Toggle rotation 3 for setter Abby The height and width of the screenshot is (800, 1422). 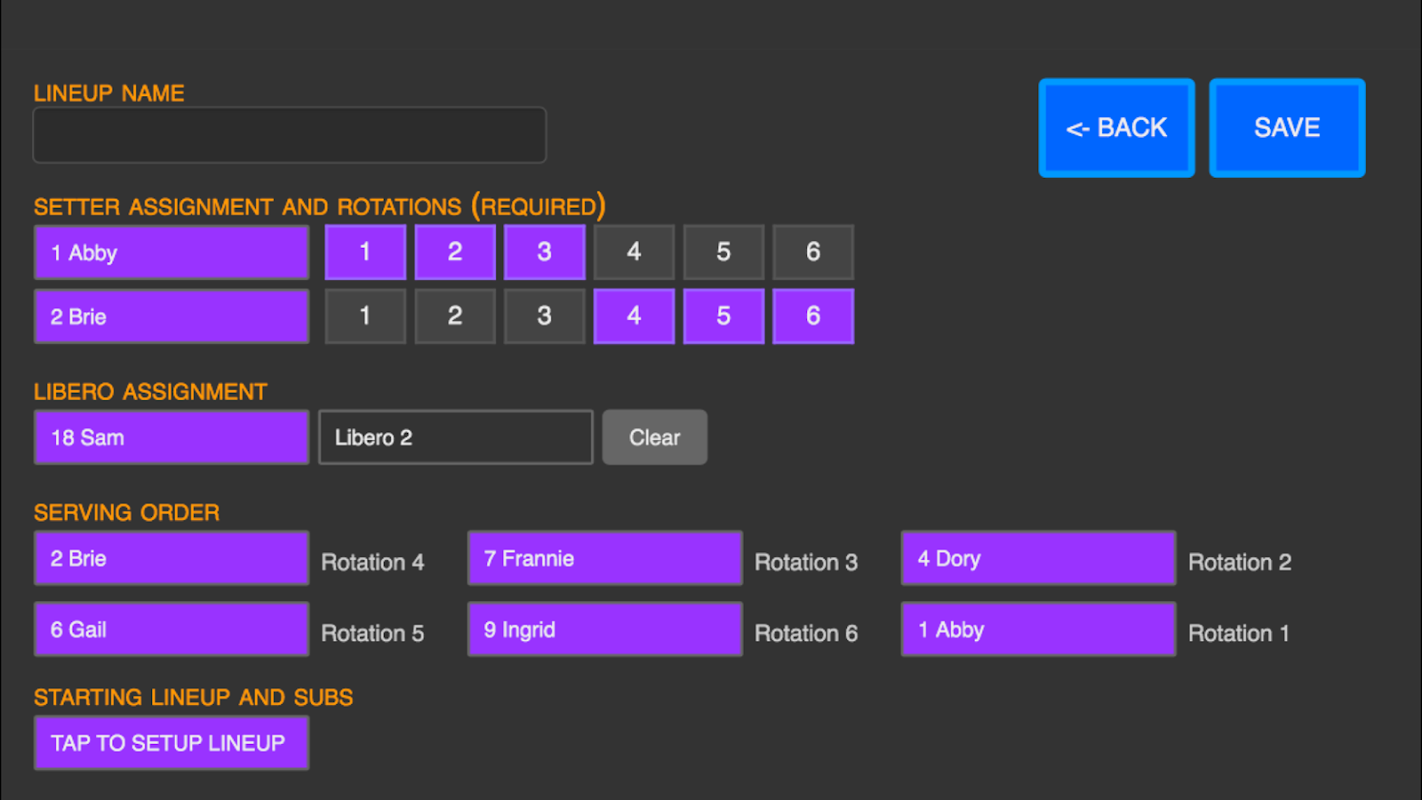pos(544,252)
